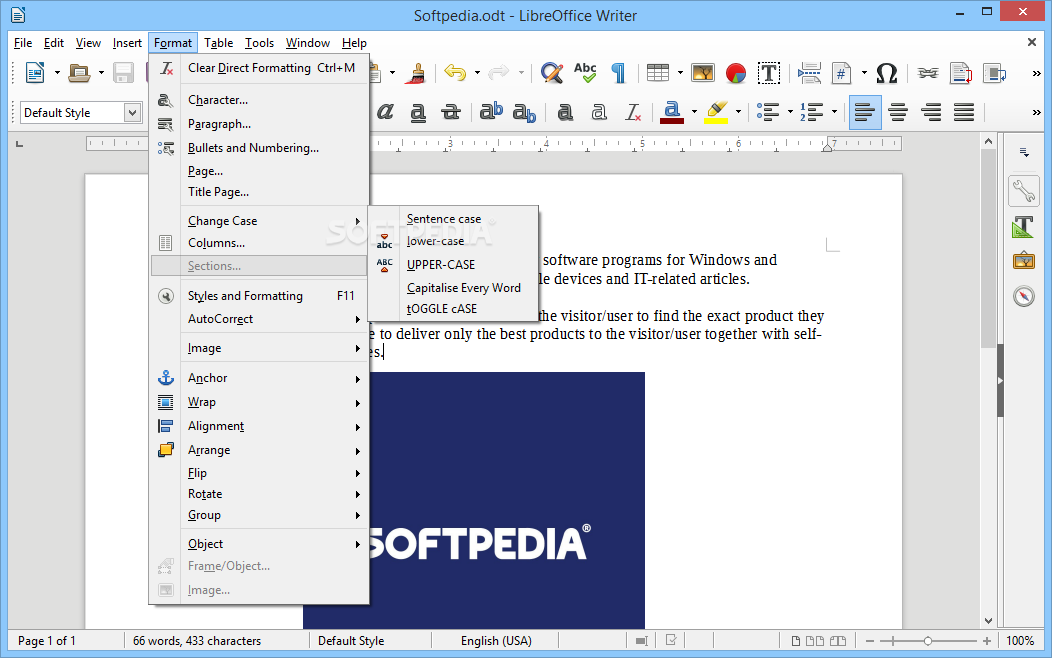Click the Save floppy disk icon
The width and height of the screenshot is (1052, 658).
[x=123, y=72]
